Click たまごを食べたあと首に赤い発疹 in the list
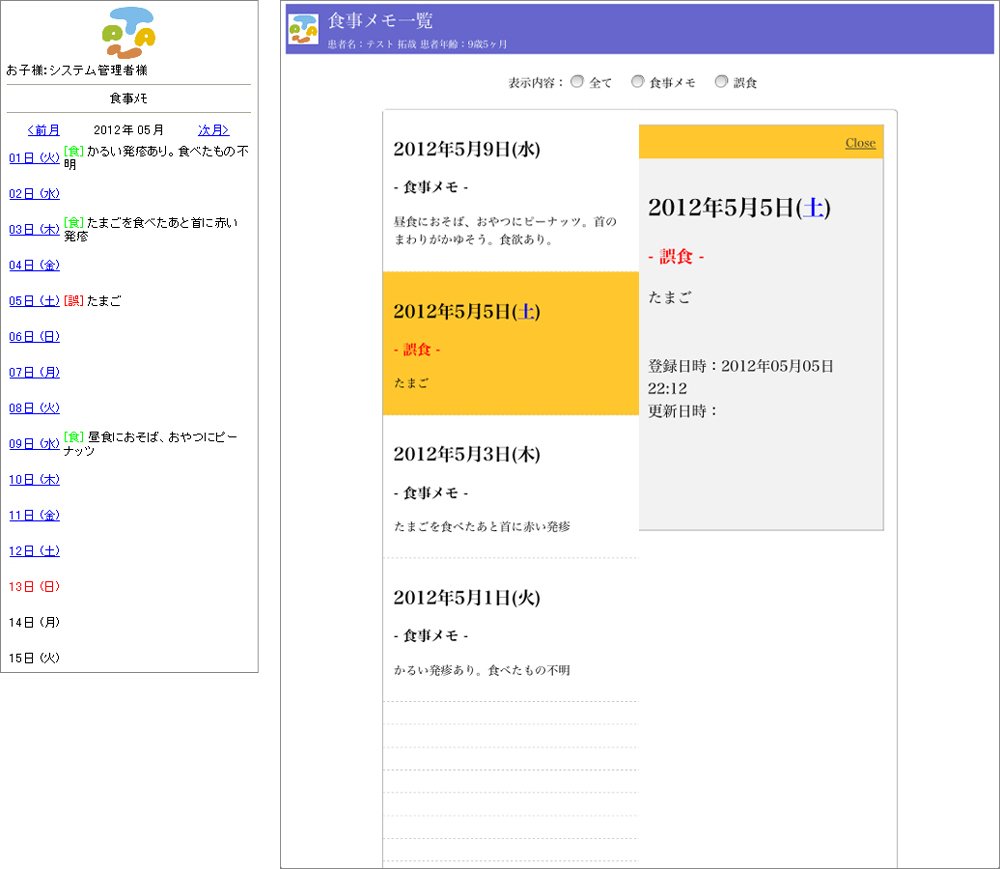1000x869 pixels. point(482,527)
